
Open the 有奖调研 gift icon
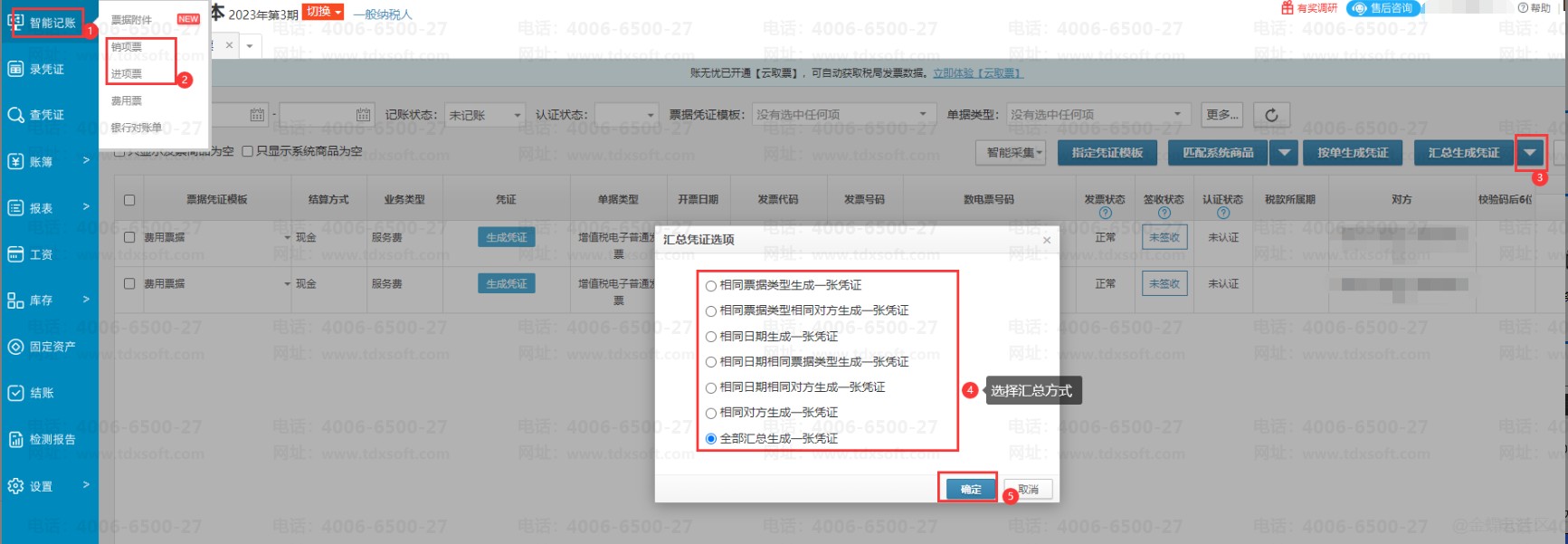[x=1287, y=8]
